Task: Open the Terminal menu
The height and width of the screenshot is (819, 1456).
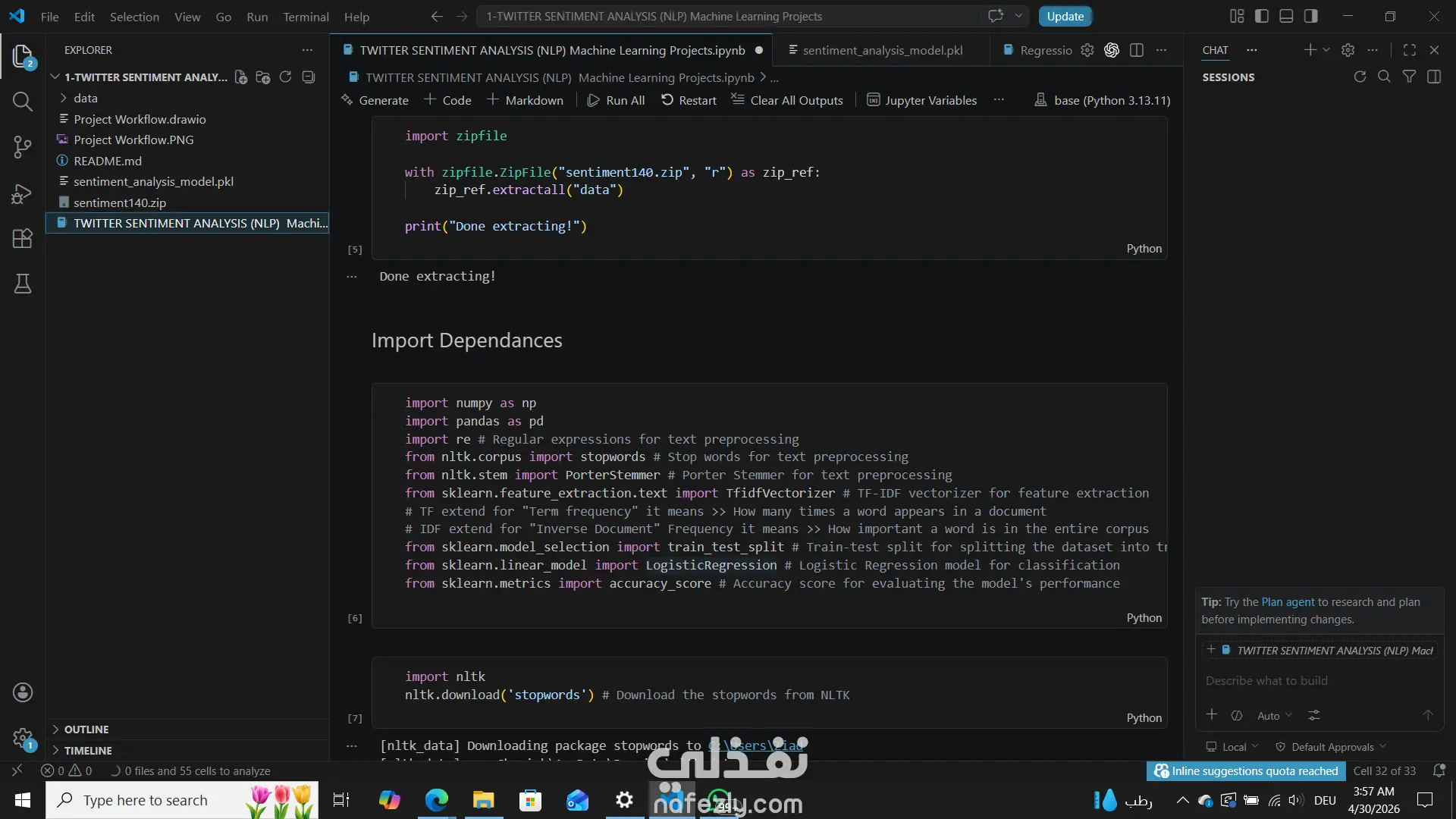Action: [x=306, y=17]
